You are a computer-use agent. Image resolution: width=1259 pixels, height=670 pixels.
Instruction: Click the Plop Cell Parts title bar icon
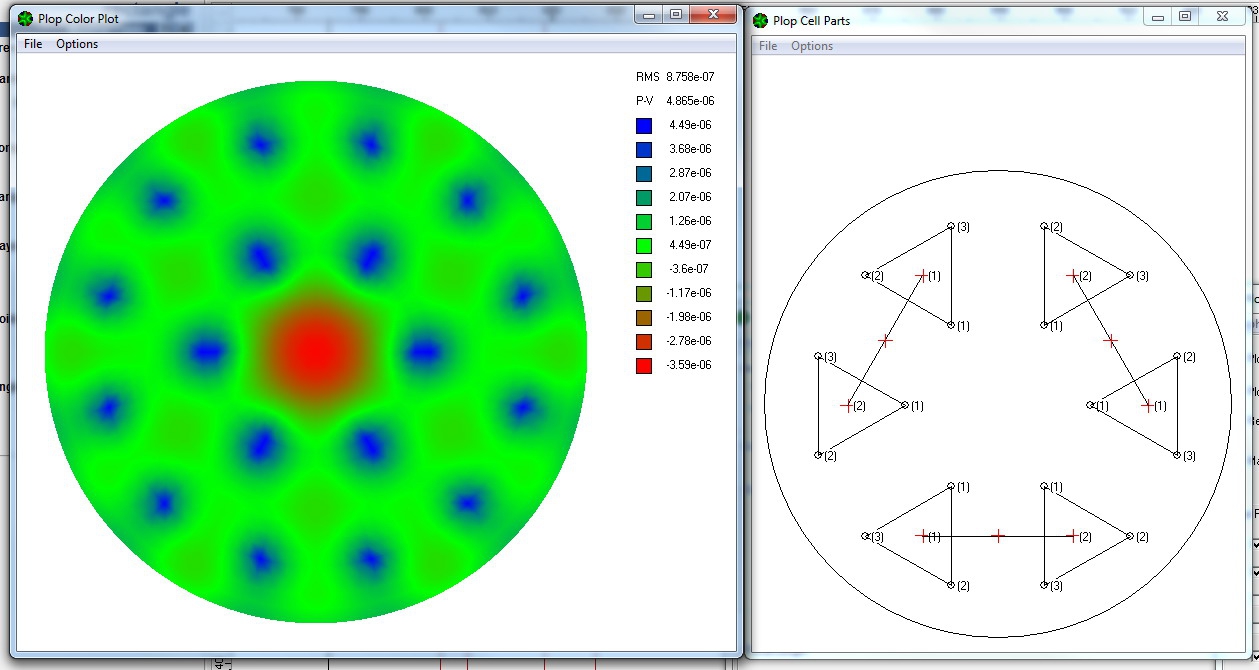[761, 20]
